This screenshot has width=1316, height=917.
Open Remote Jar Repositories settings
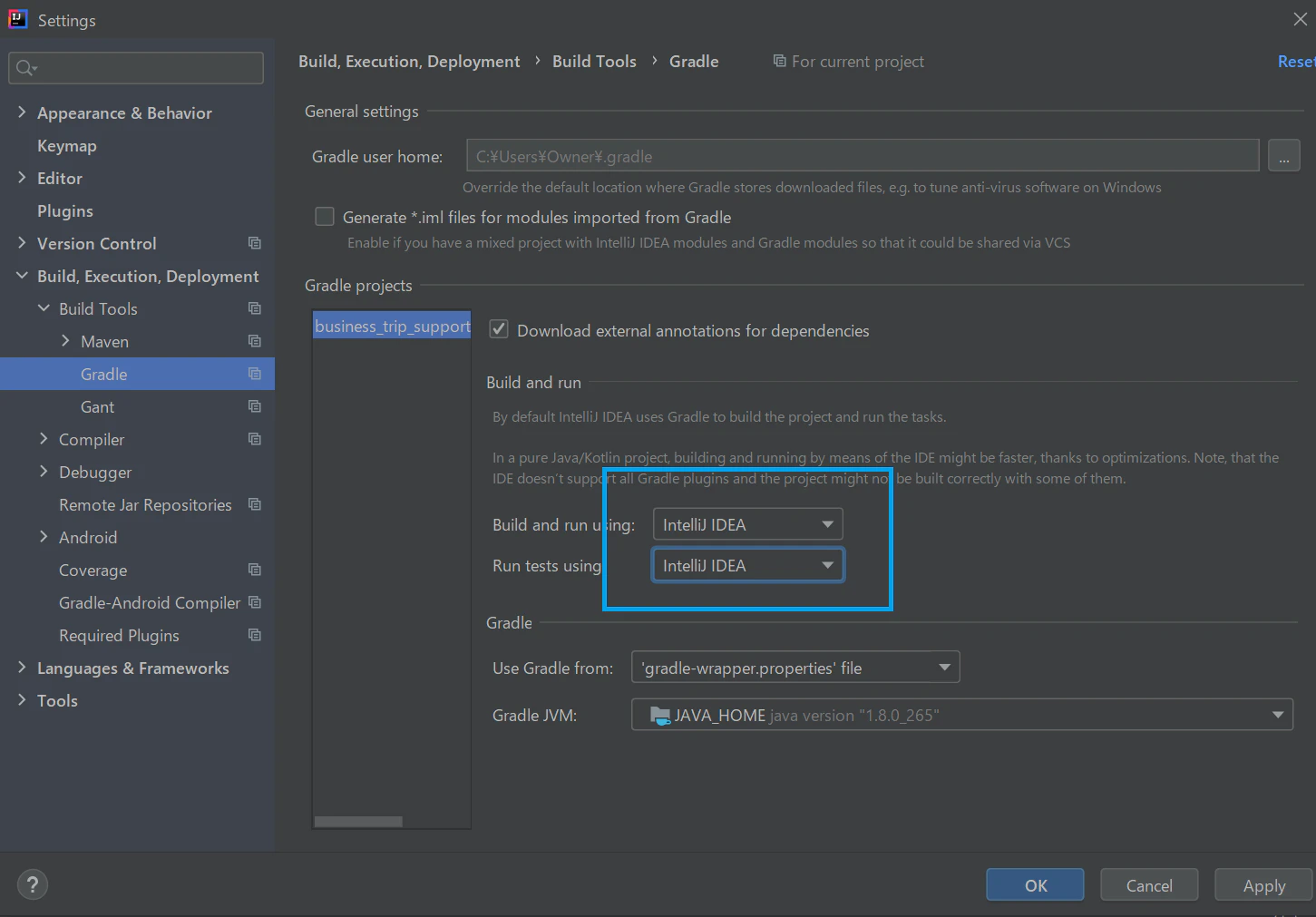145,504
